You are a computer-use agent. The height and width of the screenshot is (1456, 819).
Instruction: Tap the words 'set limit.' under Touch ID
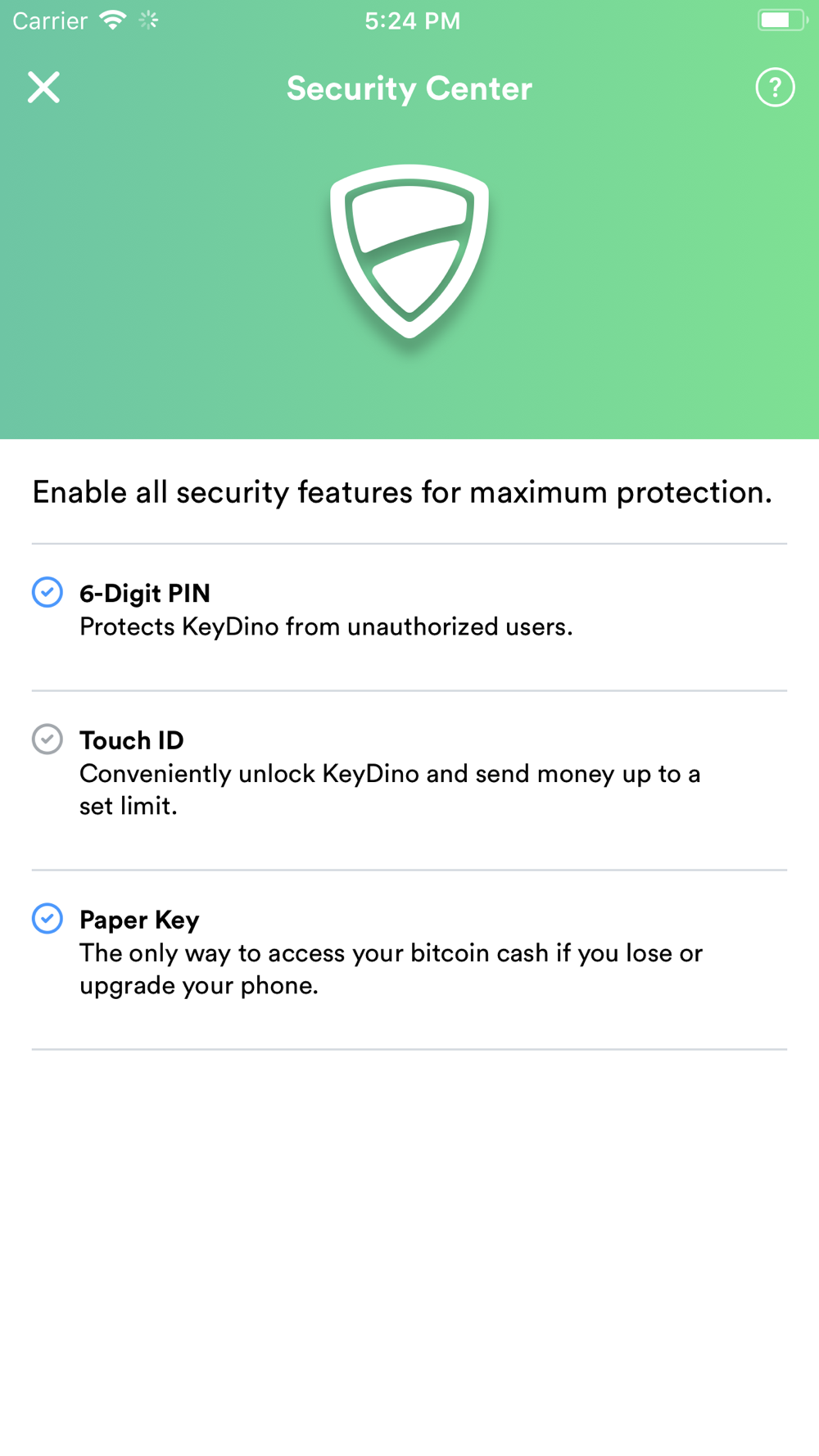pyautogui.click(x=129, y=807)
